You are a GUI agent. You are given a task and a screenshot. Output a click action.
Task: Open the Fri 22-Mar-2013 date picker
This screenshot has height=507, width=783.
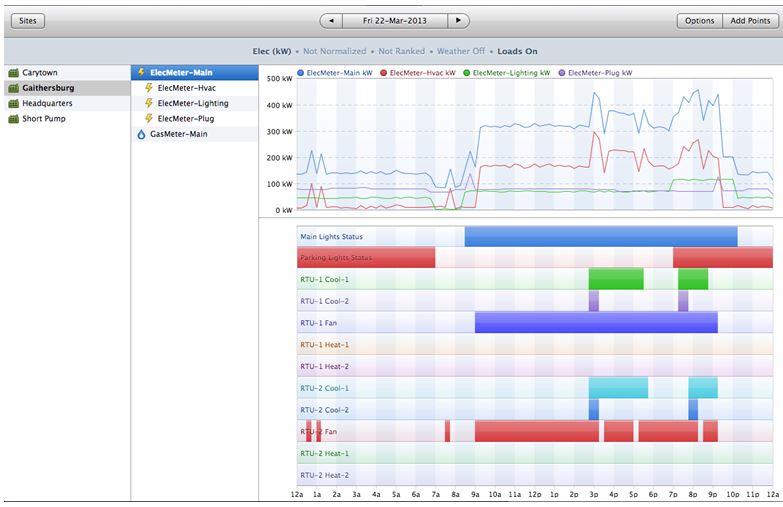[394, 21]
